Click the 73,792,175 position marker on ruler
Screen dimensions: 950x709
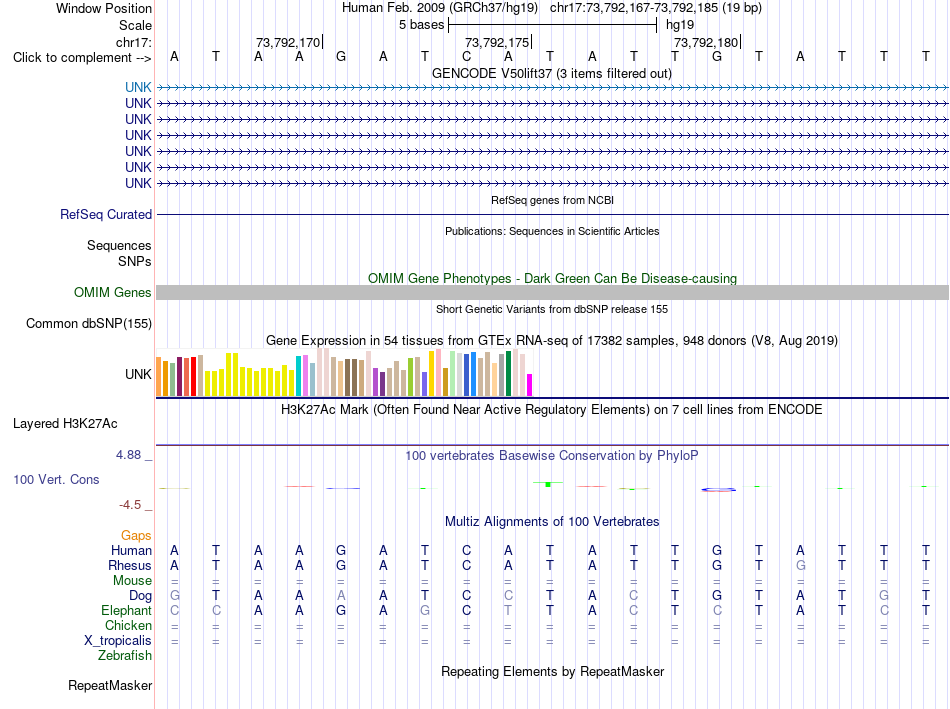(x=498, y=42)
